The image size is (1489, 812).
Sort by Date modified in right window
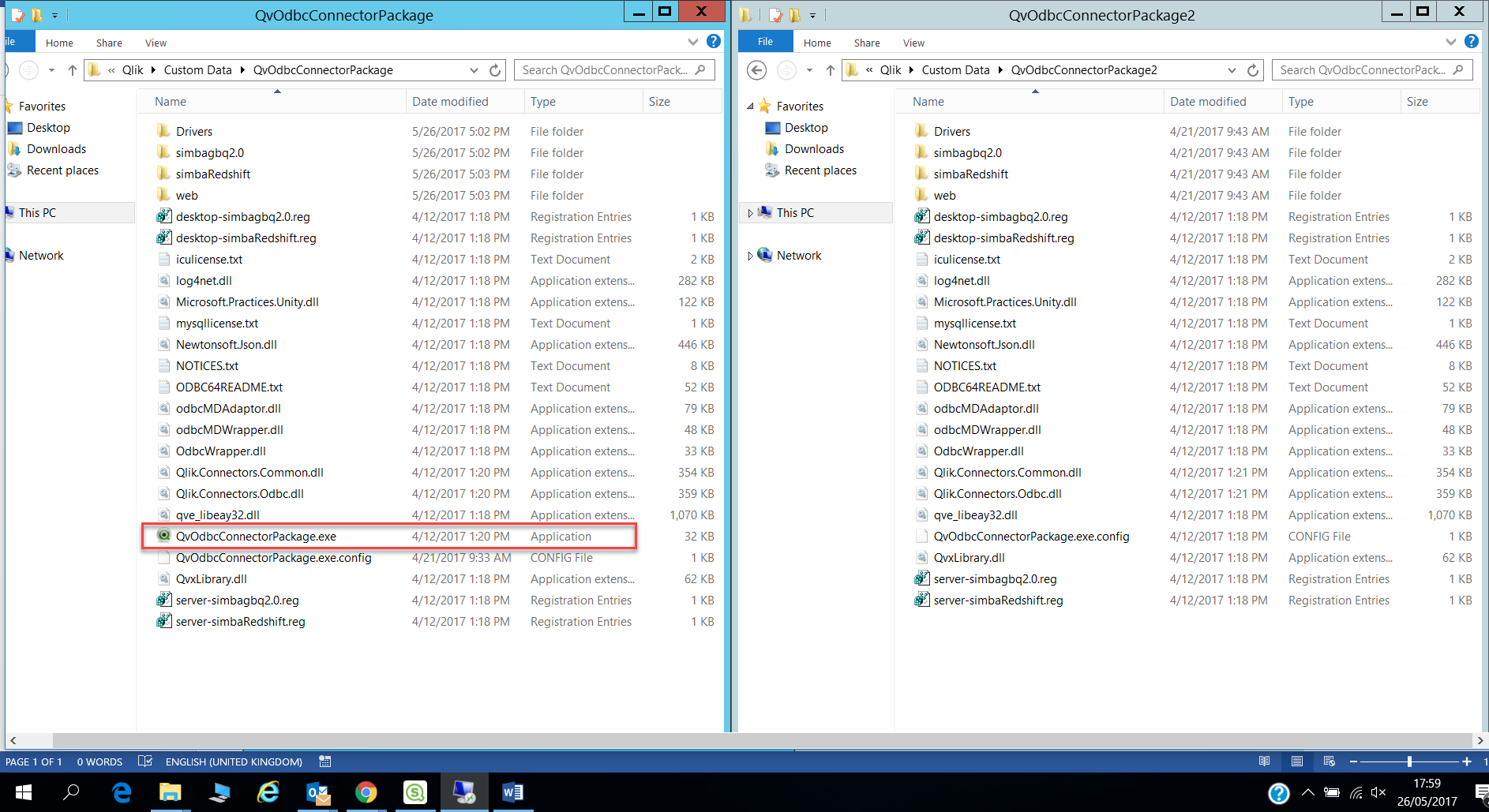coord(1222,102)
